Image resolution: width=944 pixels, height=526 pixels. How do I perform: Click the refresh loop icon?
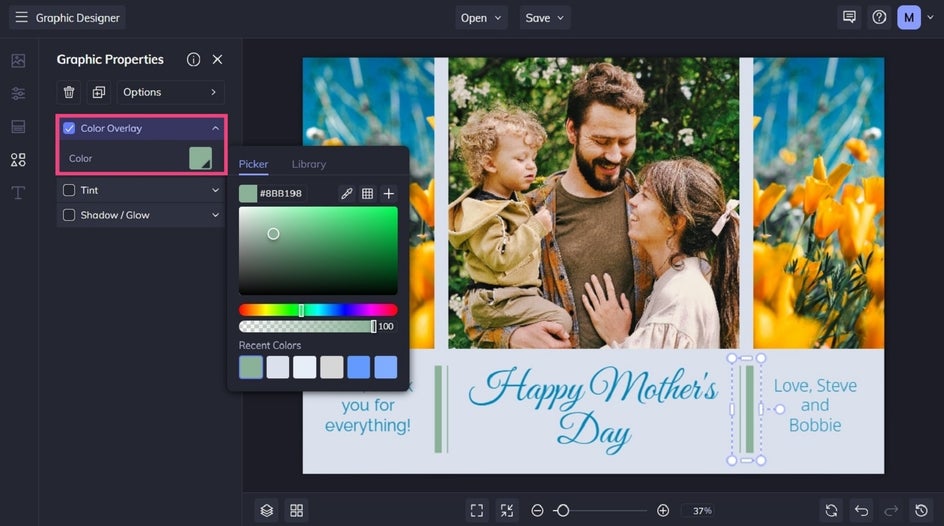point(831,510)
